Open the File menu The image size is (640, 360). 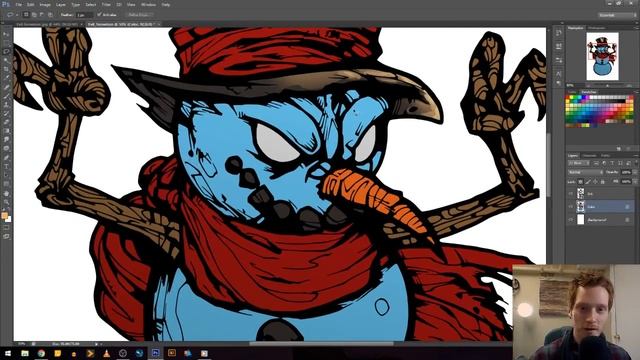18,4
